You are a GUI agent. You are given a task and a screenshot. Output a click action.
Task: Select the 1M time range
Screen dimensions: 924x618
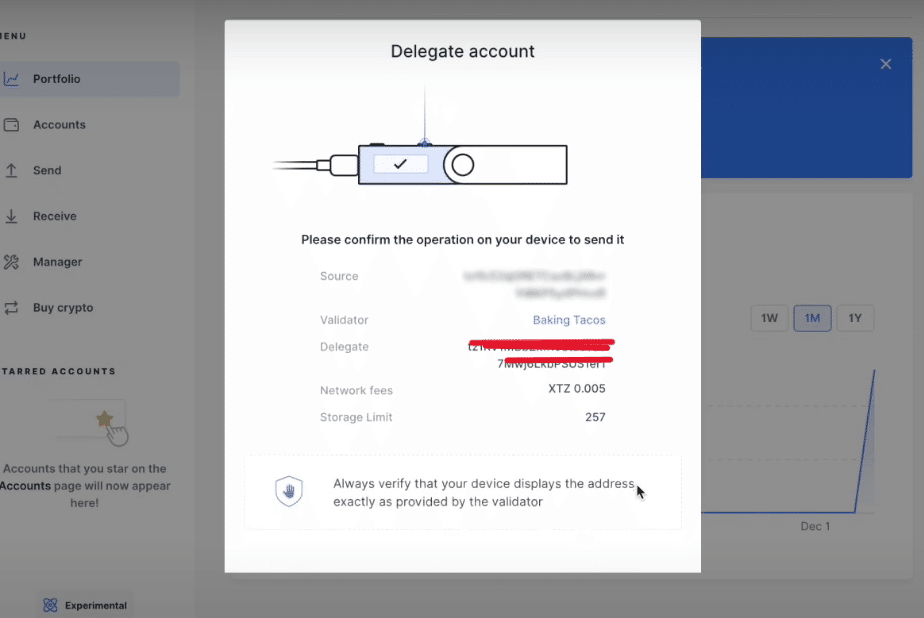pos(812,318)
